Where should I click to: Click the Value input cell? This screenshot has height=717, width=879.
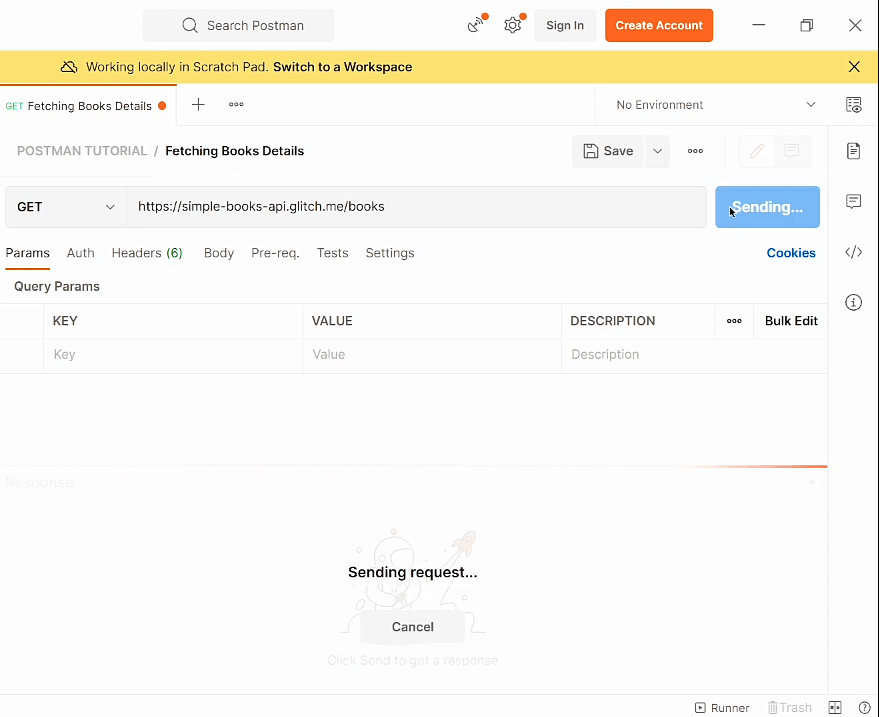pyautogui.click(x=432, y=355)
